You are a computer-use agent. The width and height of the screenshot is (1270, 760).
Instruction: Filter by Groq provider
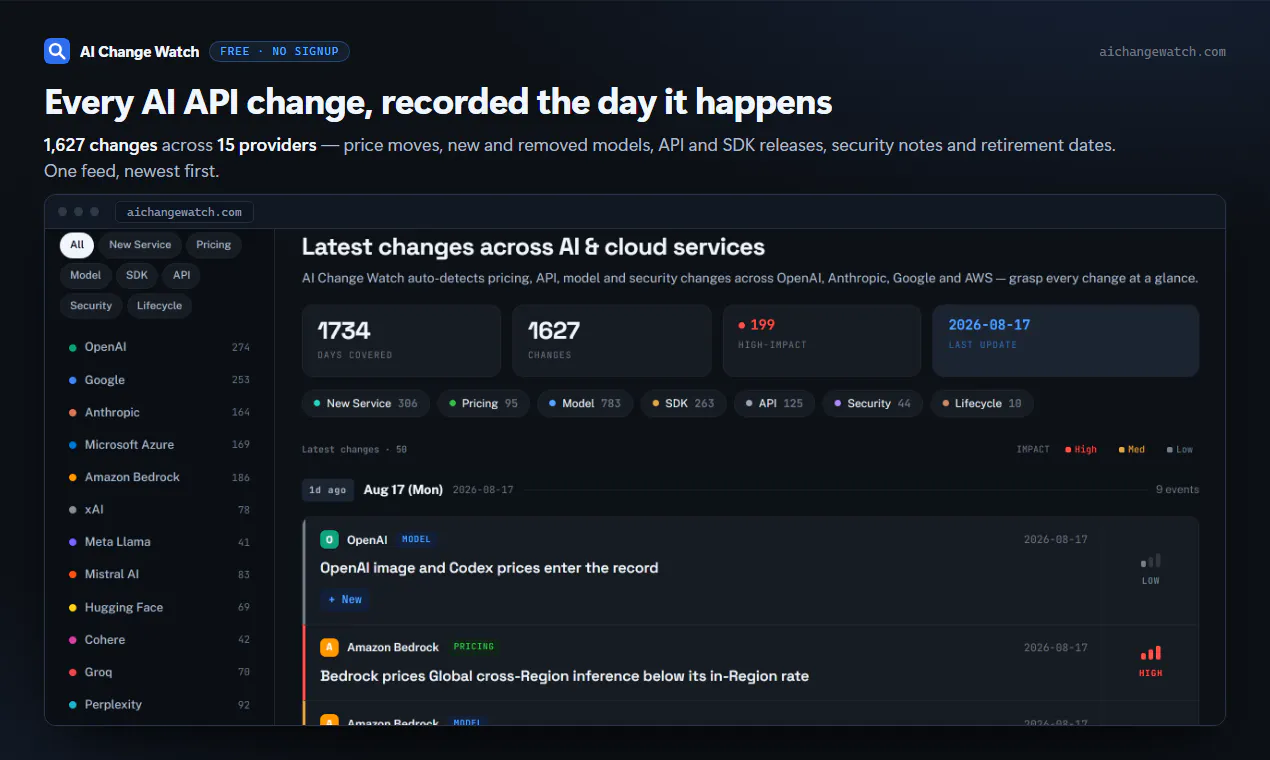click(159, 672)
